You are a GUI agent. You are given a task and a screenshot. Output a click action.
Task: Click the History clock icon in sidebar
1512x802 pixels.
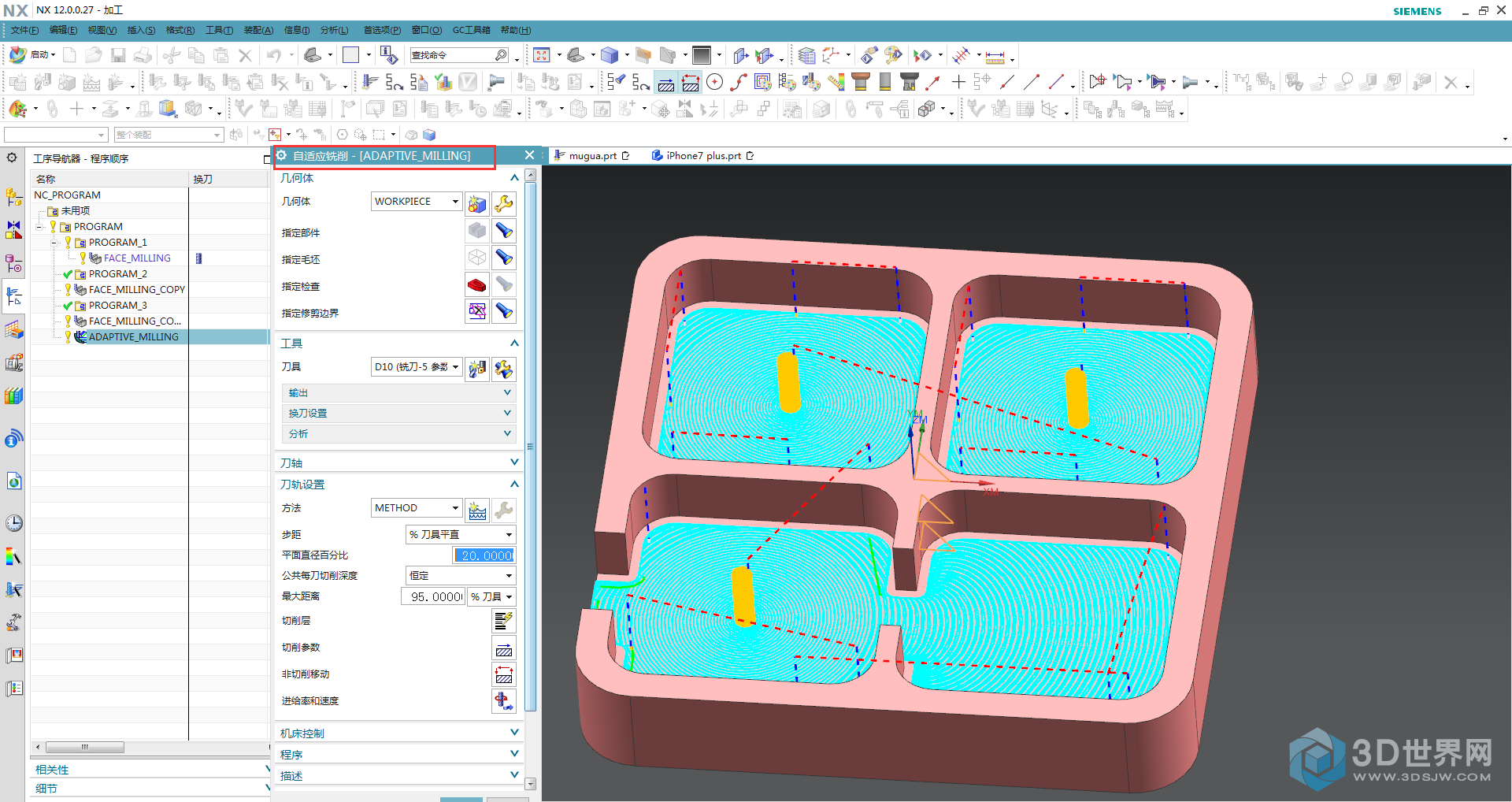[14, 523]
